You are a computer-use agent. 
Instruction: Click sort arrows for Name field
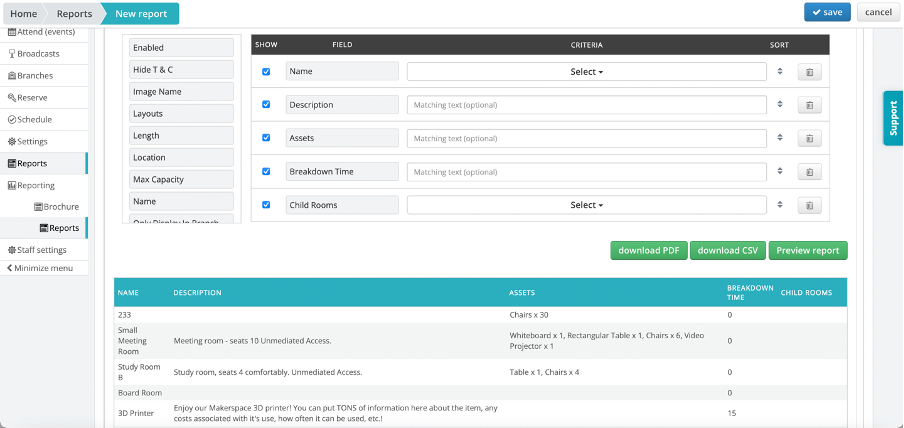click(x=779, y=72)
